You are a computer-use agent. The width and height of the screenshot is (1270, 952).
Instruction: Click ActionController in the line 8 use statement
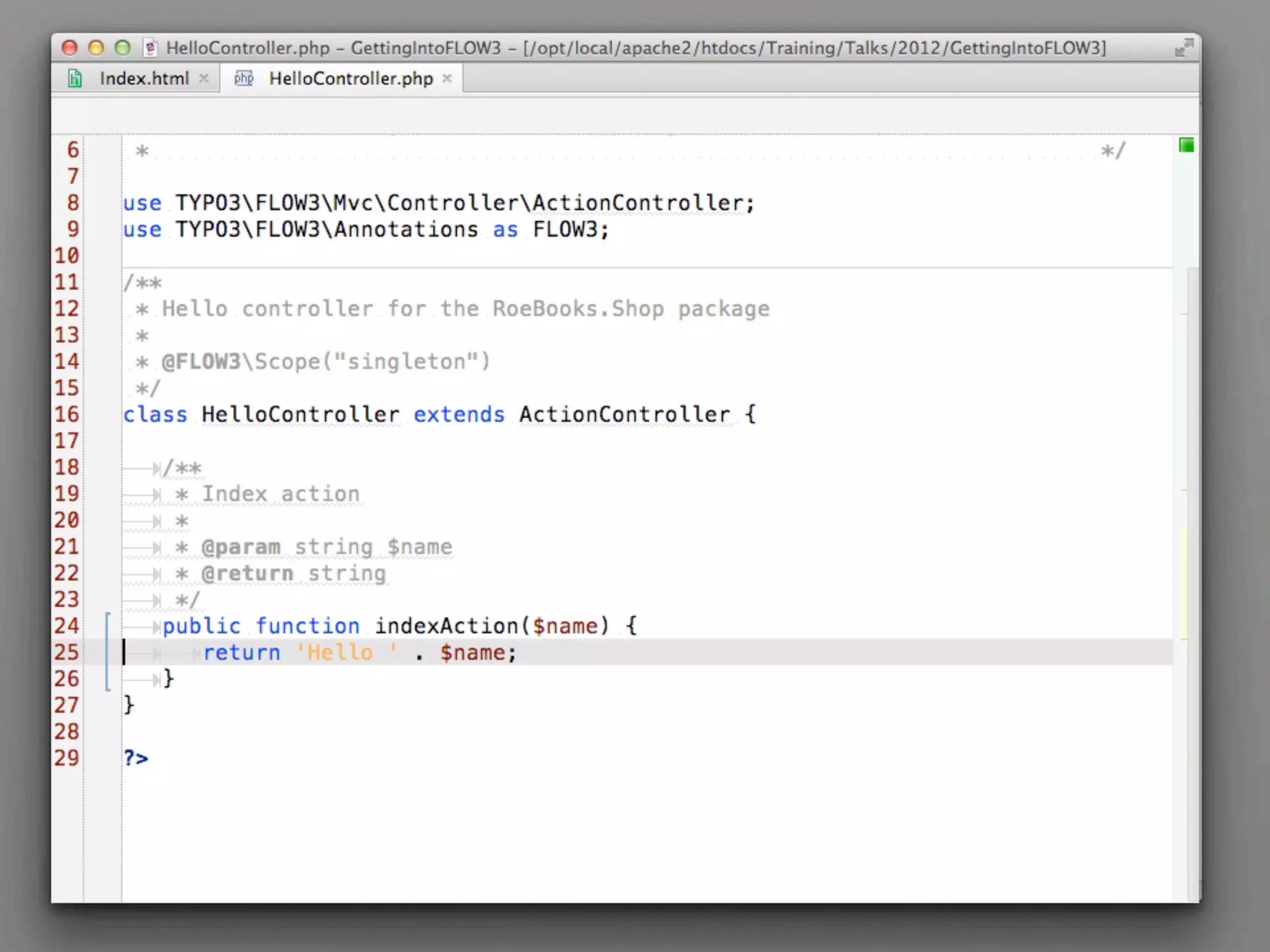pyautogui.click(x=637, y=203)
